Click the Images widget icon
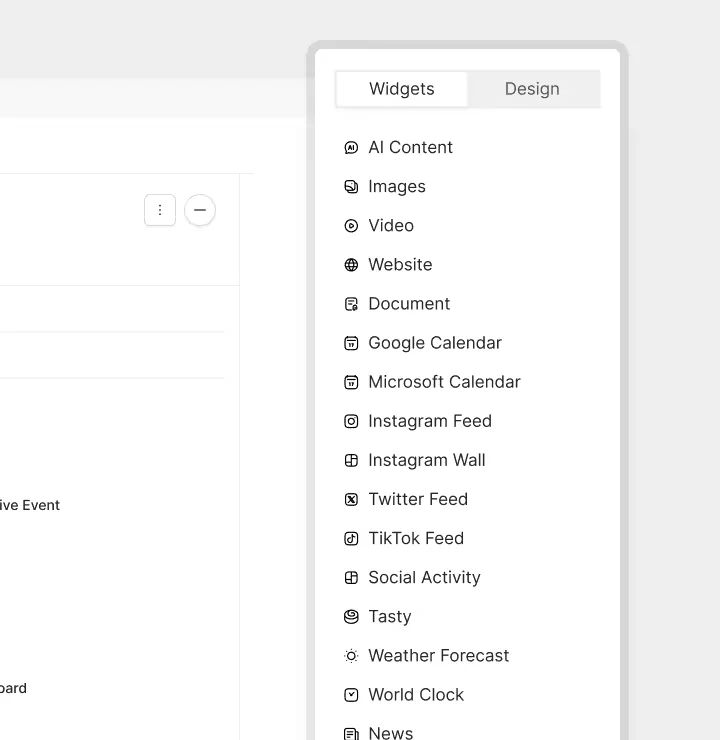Image resolution: width=720 pixels, height=740 pixels. click(x=351, y=187)
